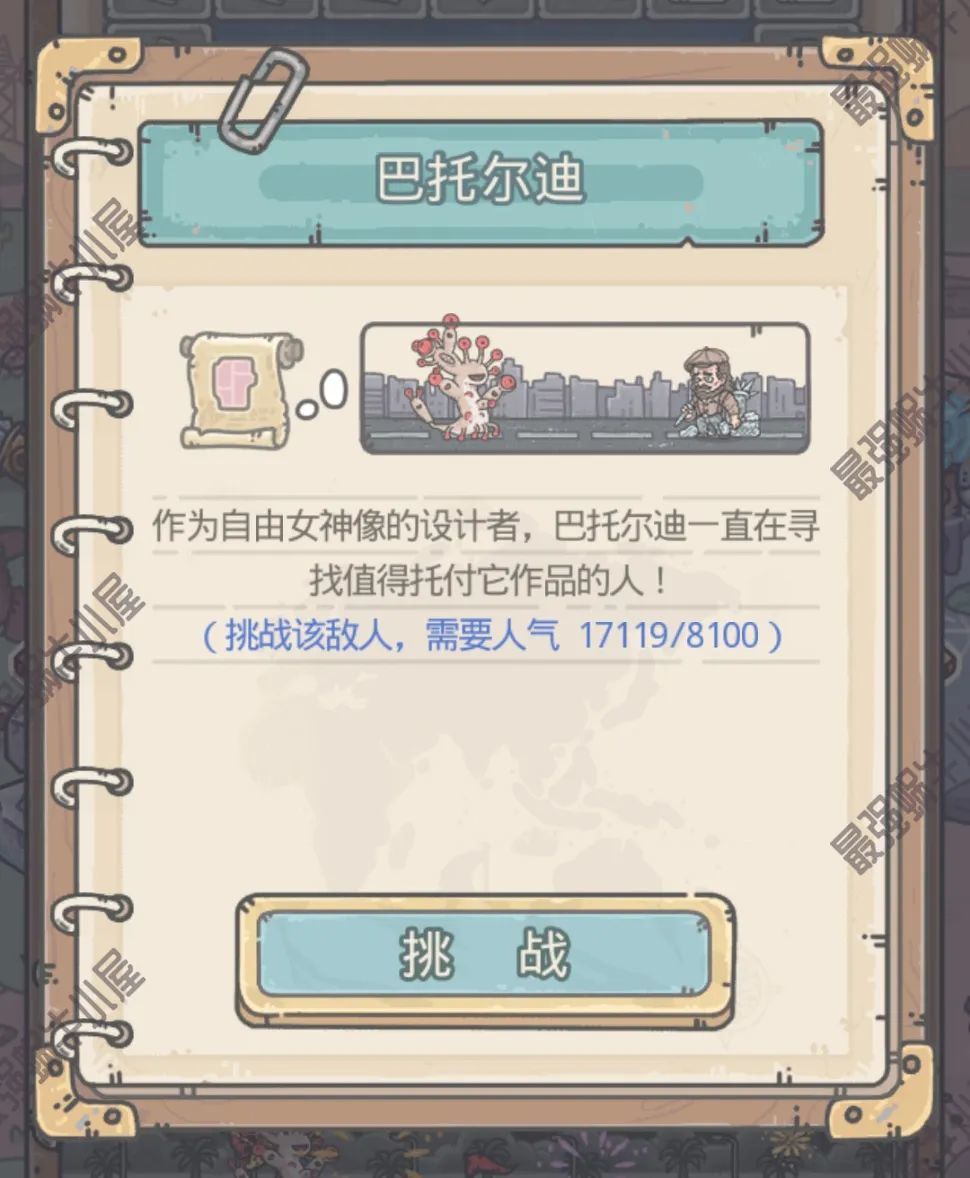Tap the red-eyed tentacle monster
Screen dimensions: 970x1178
[460, 379]
